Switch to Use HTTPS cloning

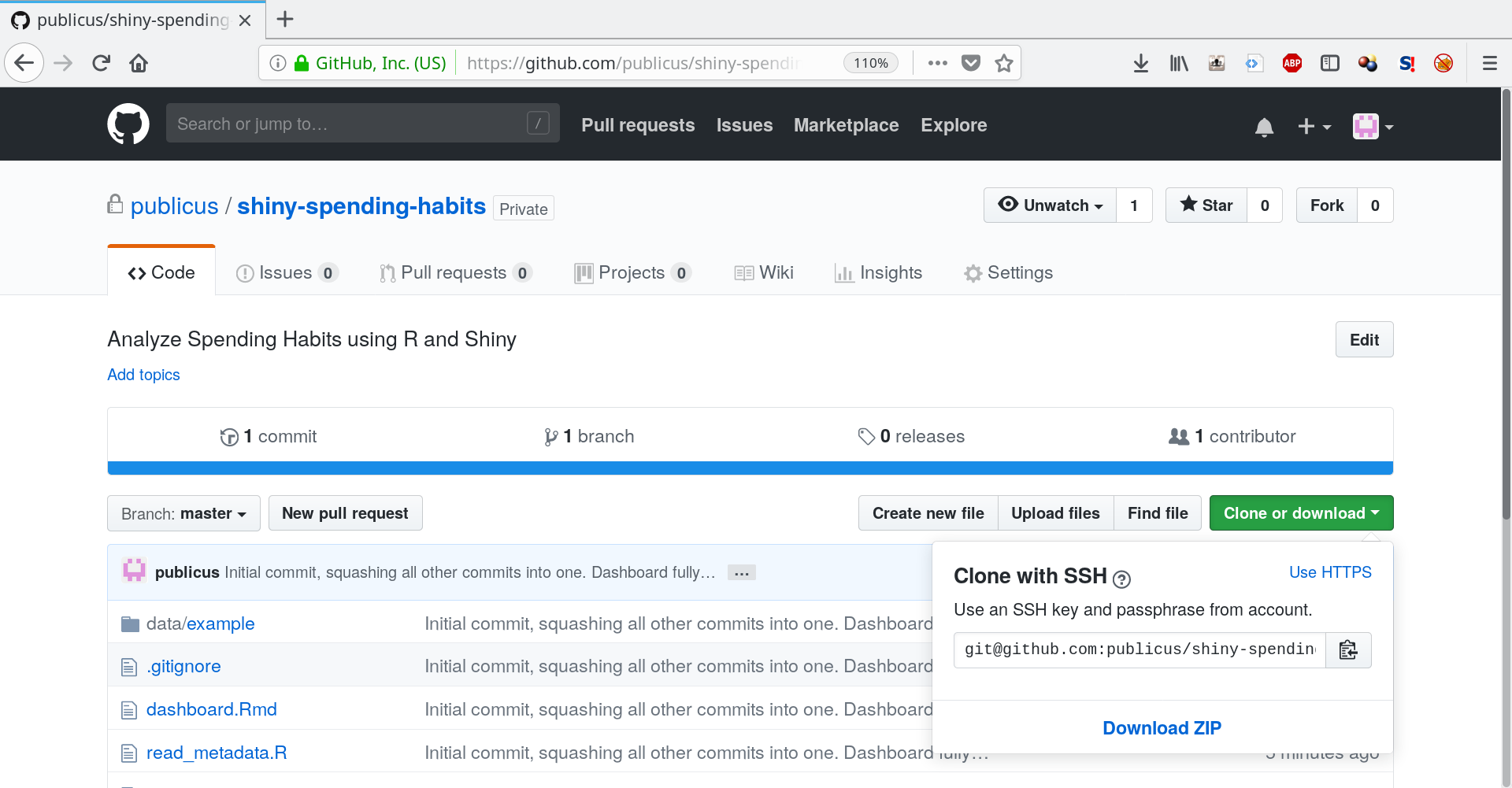coord(1329,572)
